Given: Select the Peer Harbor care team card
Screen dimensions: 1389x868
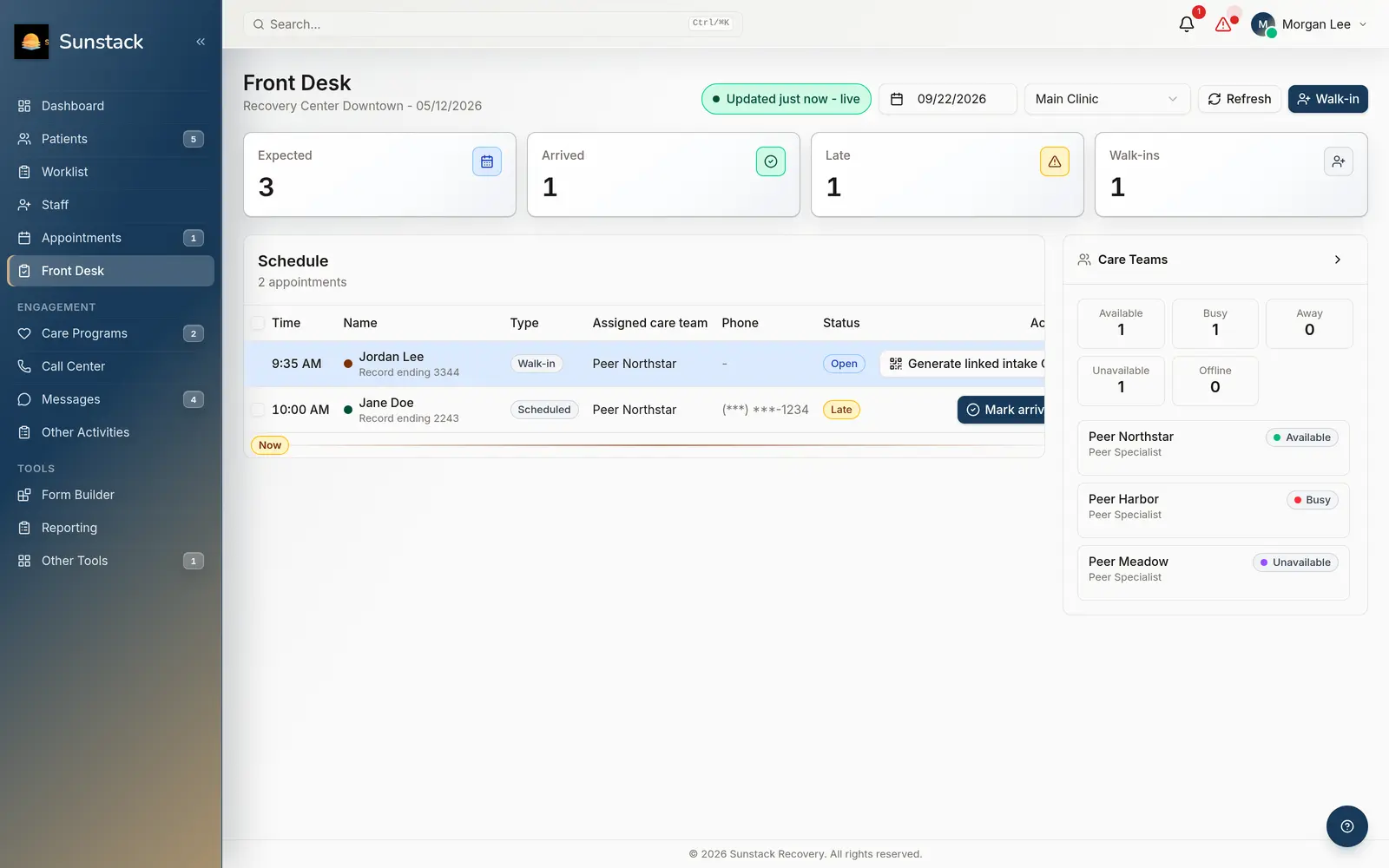Looking at the screenshot, I should tap(1214, 510).
